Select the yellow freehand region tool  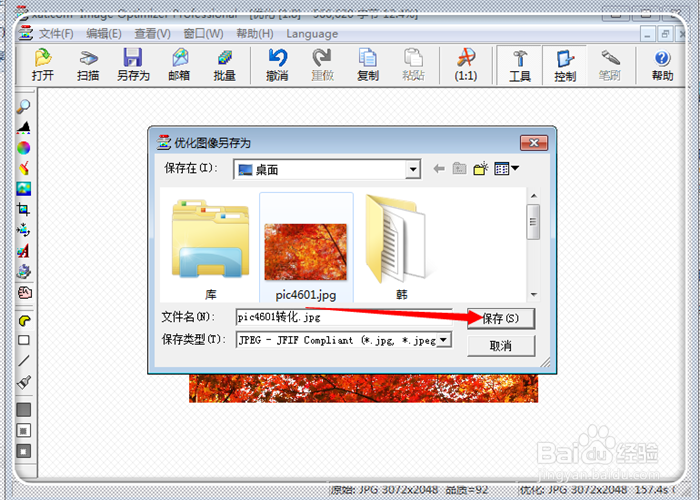25,320
